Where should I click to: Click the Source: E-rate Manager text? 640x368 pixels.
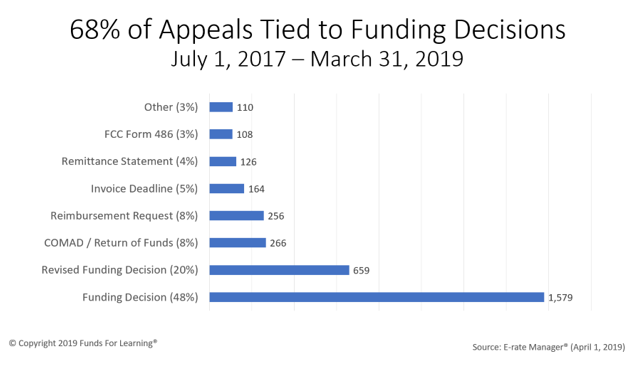[x=549, y=347]
